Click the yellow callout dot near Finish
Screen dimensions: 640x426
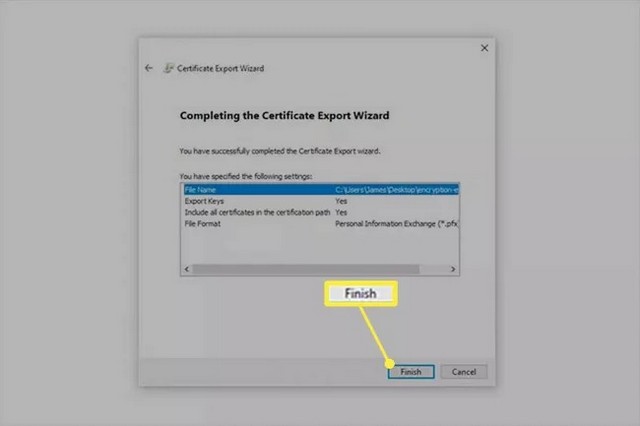[x=390, y=363]
